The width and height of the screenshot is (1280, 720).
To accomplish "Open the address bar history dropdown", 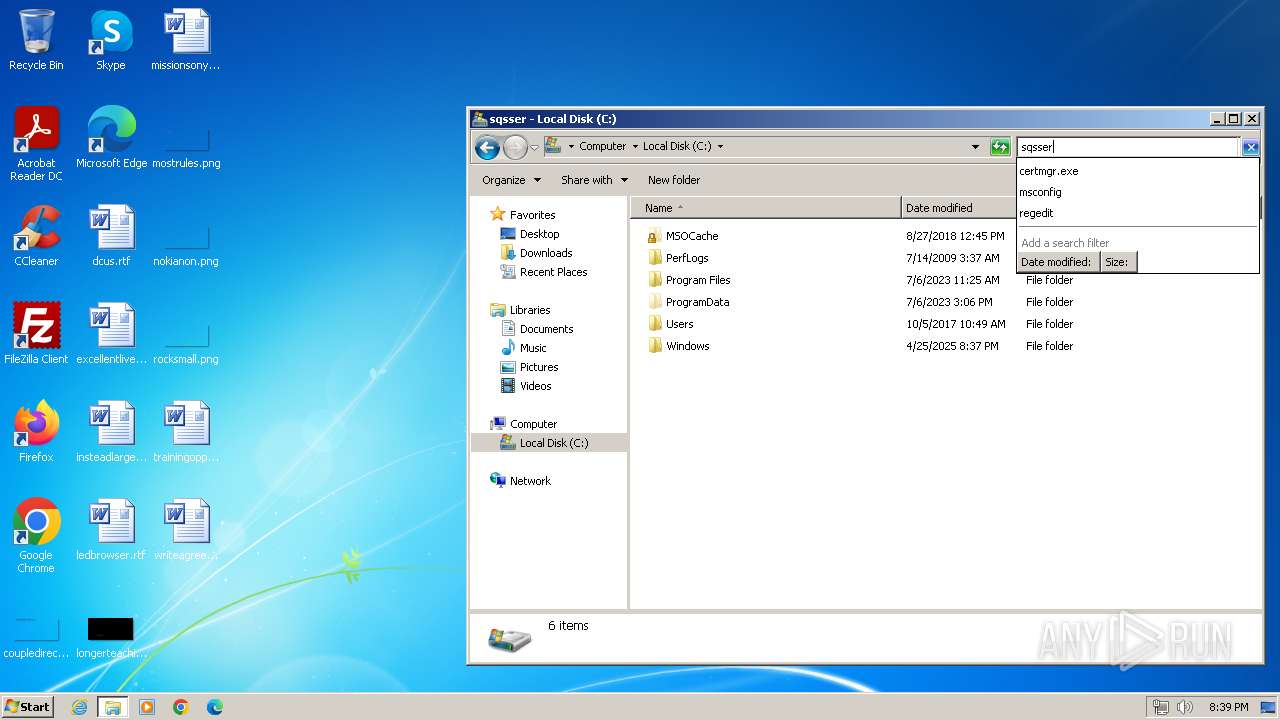I will 975,147.
